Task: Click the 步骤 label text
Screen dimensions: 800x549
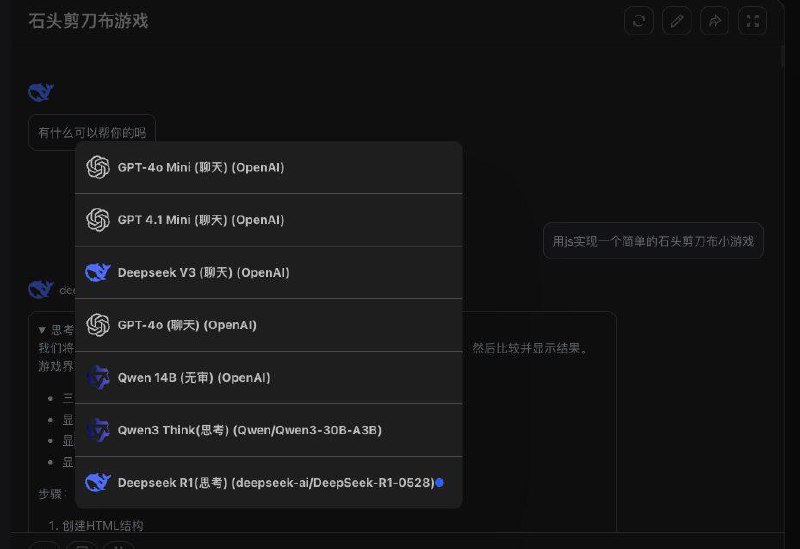Action: pyautogui.click(x=52, y=494)
